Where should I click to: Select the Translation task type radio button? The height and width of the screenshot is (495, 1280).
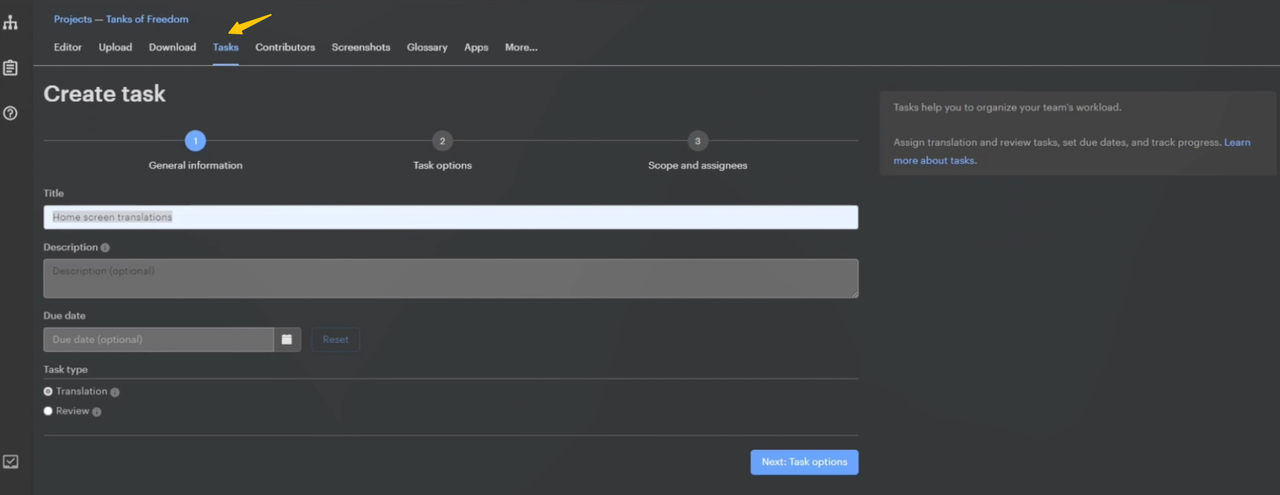tap(48, 392)
